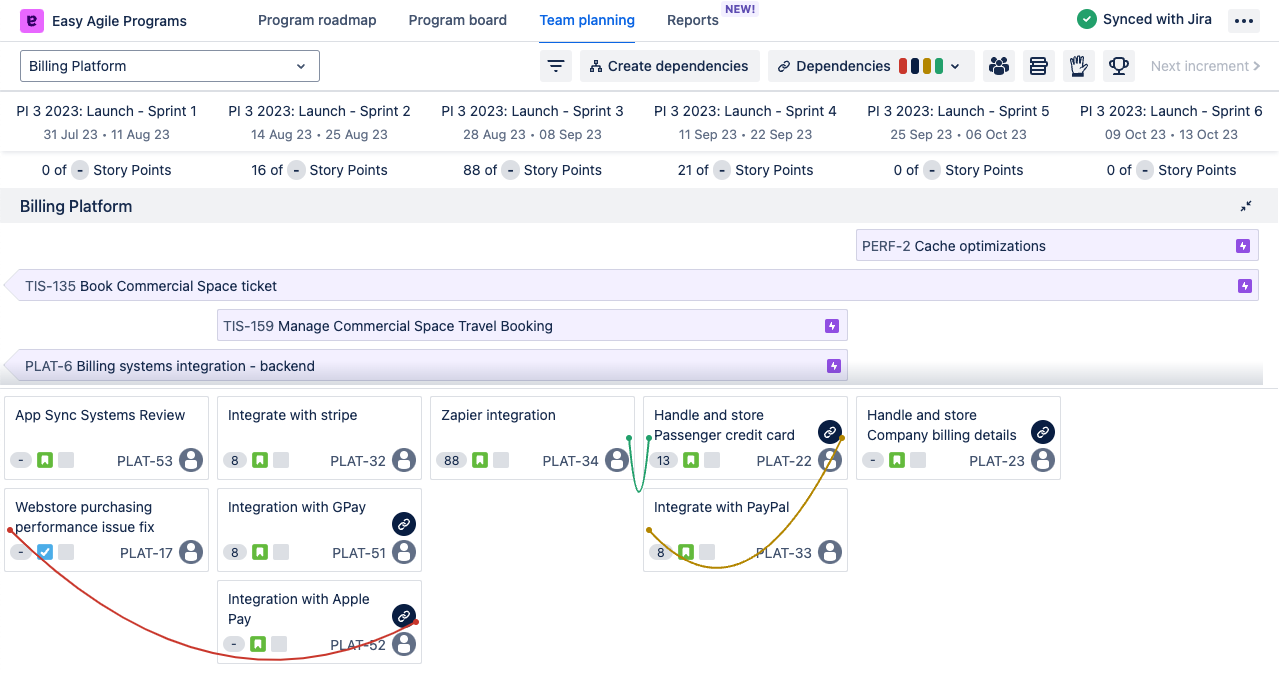1279x675 pixels.
Task: Switch to the Program roadmap tab
Action: pos(317,20)
